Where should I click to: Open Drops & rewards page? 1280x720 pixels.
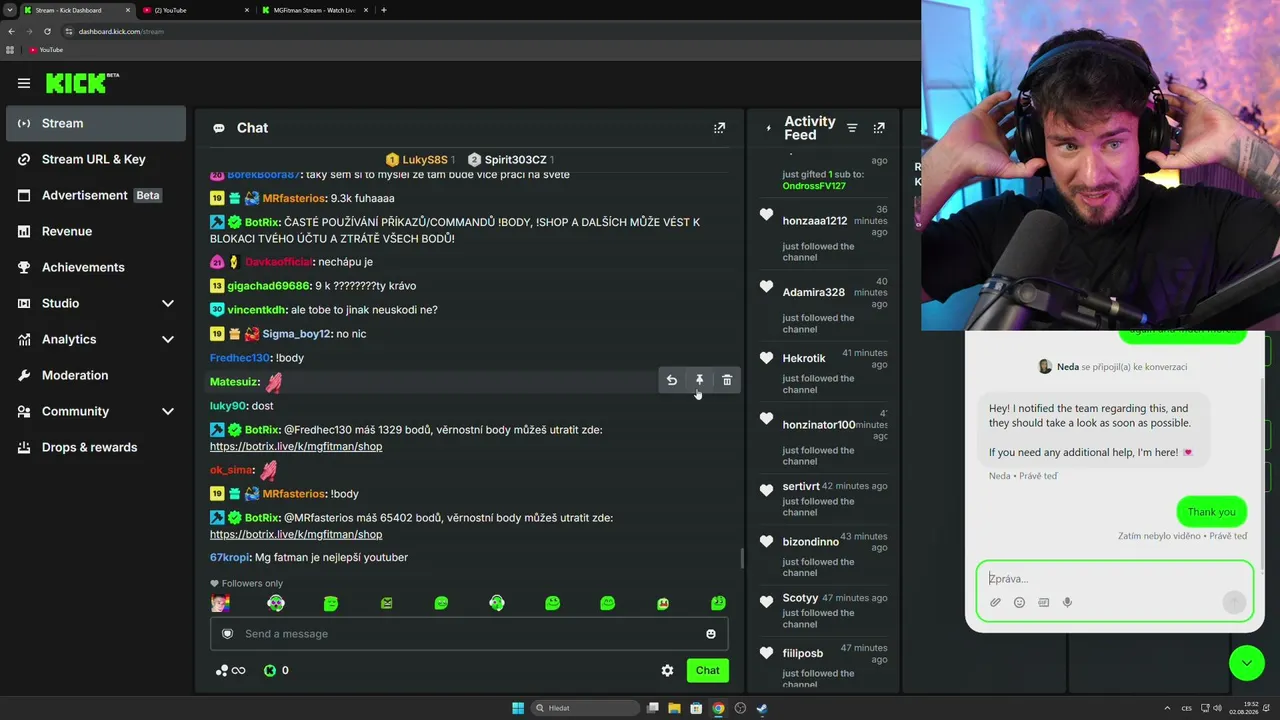[96, 447]
